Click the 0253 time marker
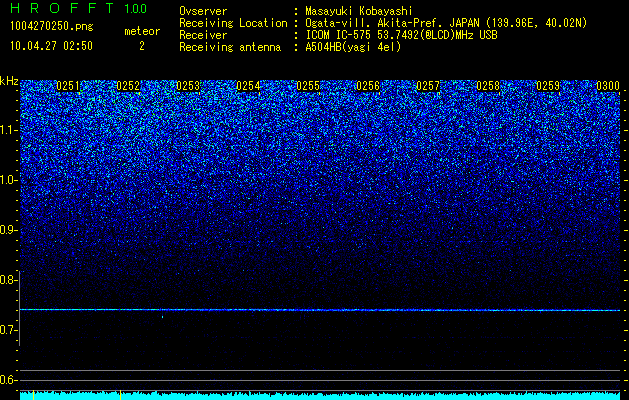The height and width of the screenshot is (400, 629). coord(188,86)
